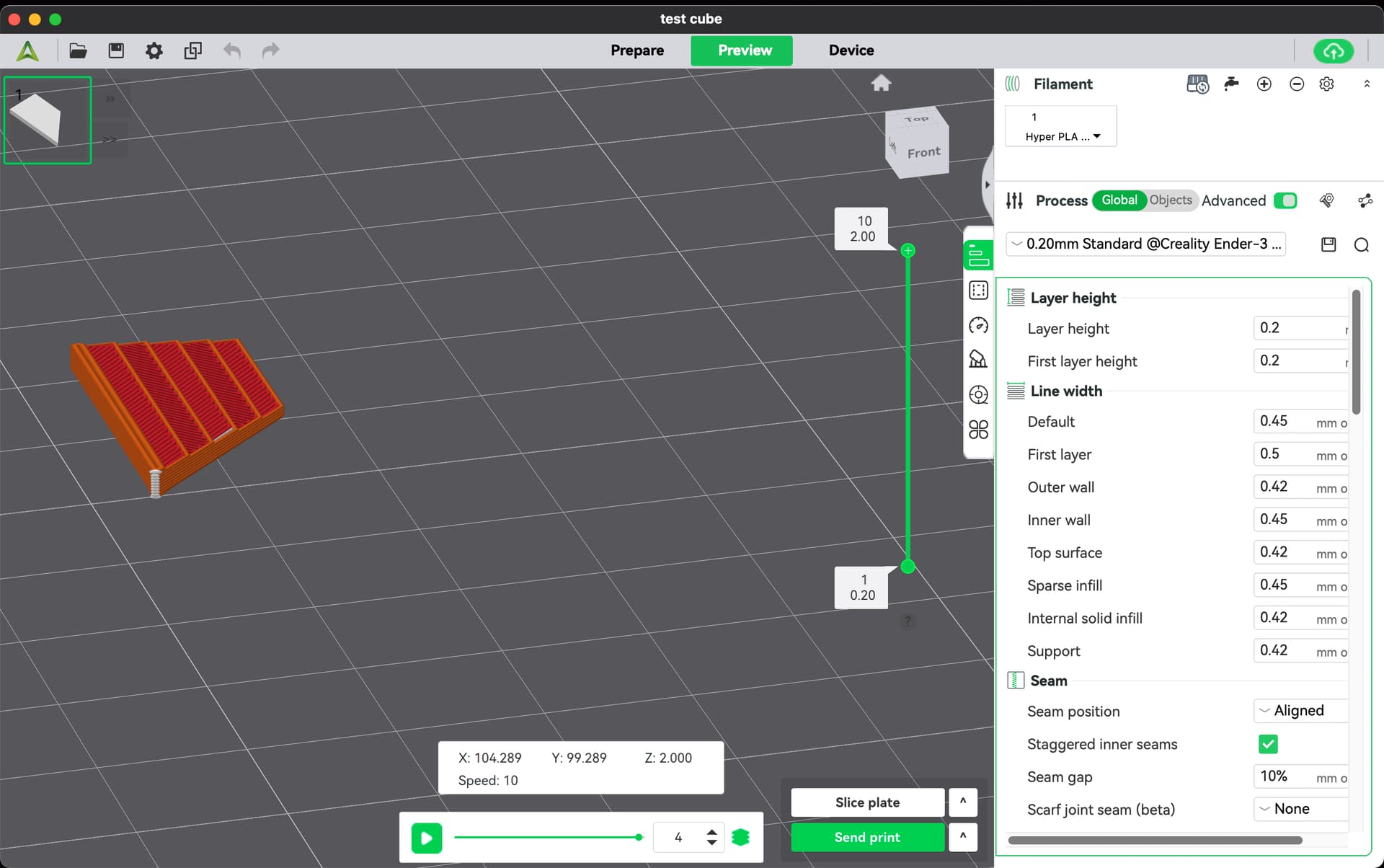Switch process scope to Objects
The height and width of the screenshot is (868, 1384).
1170,200
